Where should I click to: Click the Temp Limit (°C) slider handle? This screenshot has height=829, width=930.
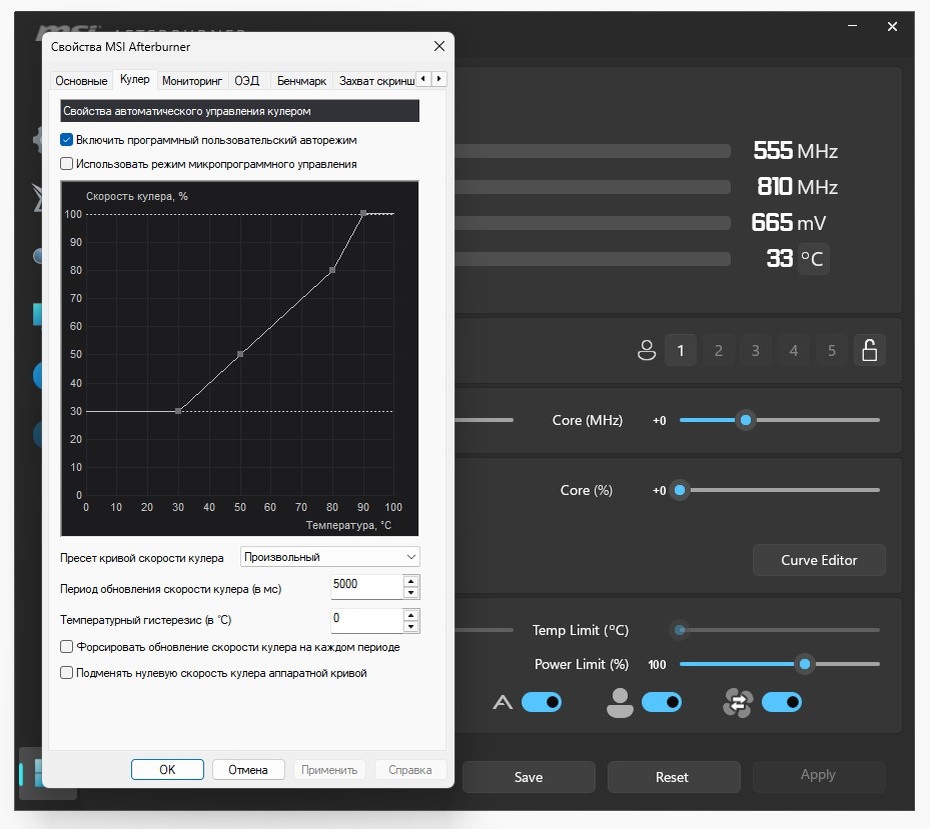680,630
